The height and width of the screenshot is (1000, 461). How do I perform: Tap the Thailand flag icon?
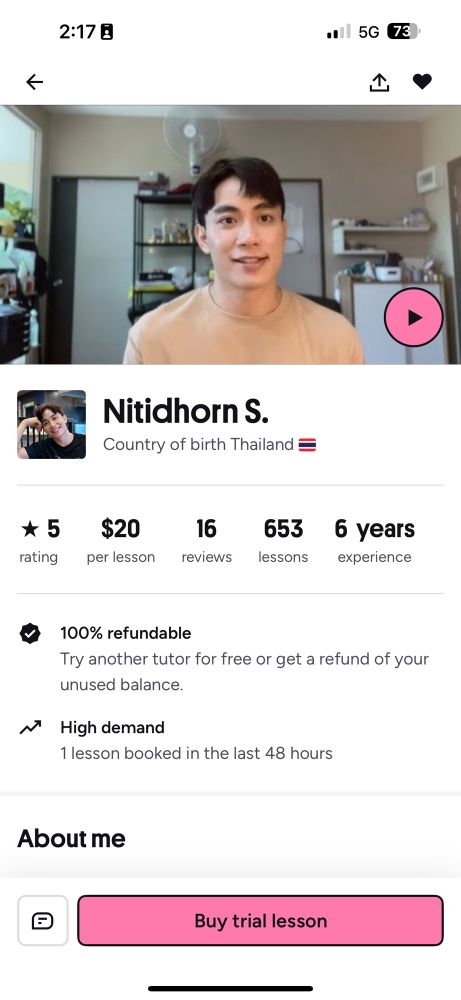[x=307, y=445]
